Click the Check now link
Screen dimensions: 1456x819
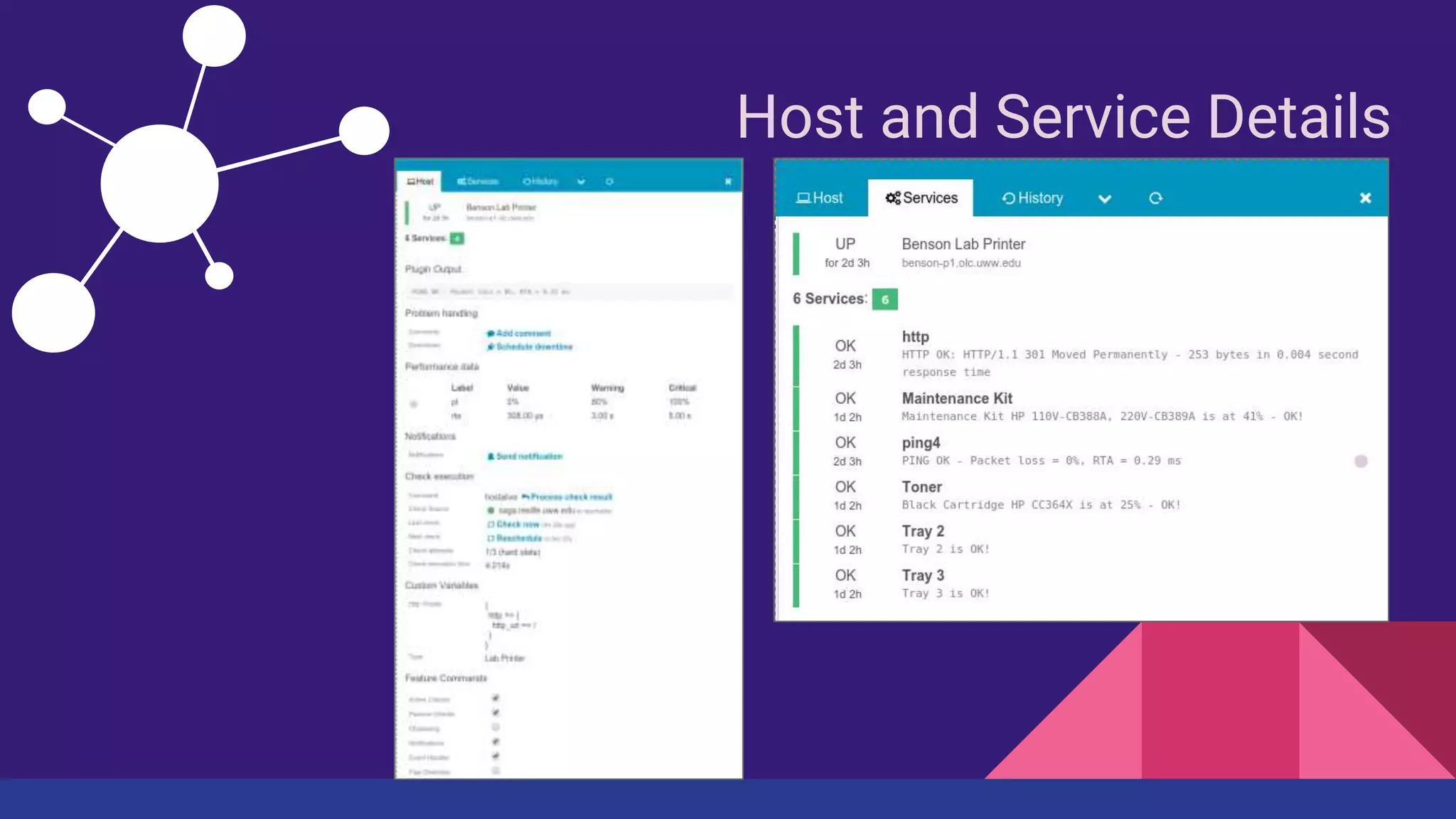pos(513,525)
